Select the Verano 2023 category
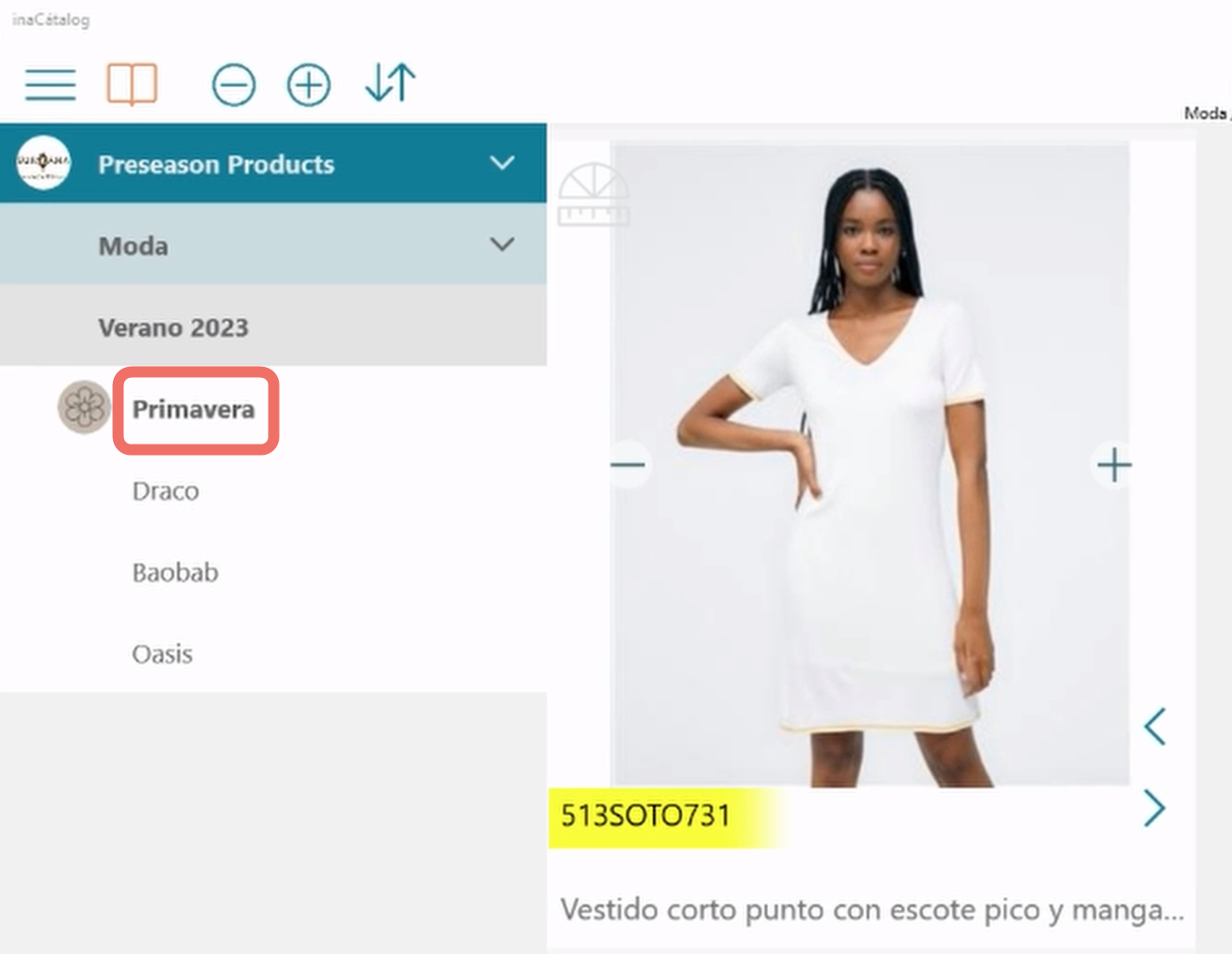 click(x=273, y=326)
